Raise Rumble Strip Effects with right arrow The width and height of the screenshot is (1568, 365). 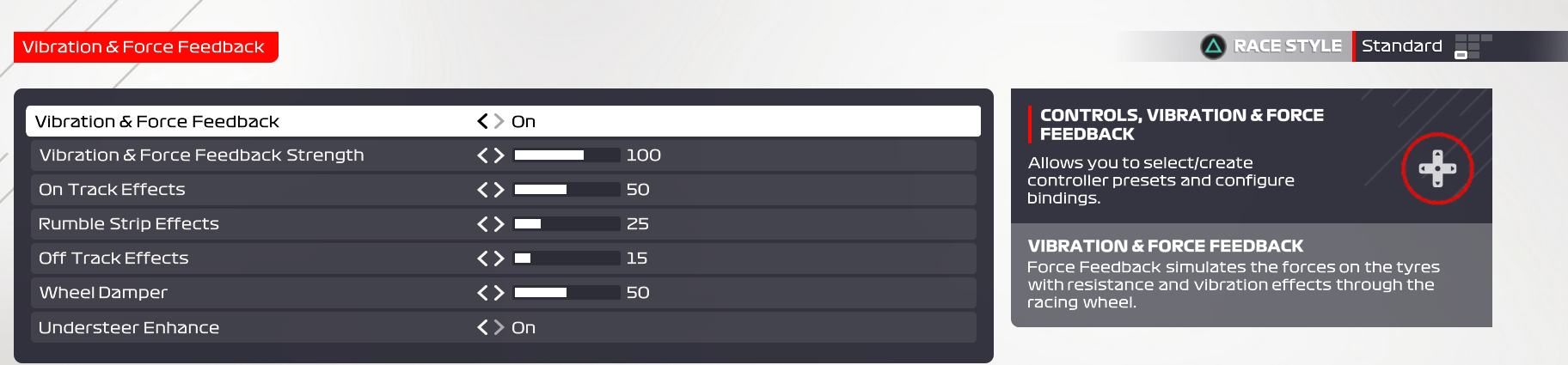(x=499, y=224)
